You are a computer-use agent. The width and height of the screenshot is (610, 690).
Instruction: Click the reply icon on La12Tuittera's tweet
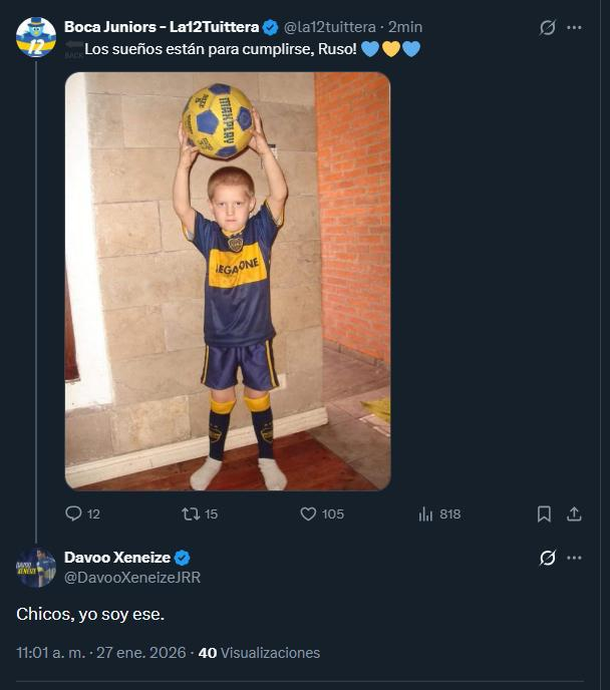click(73, 513)
